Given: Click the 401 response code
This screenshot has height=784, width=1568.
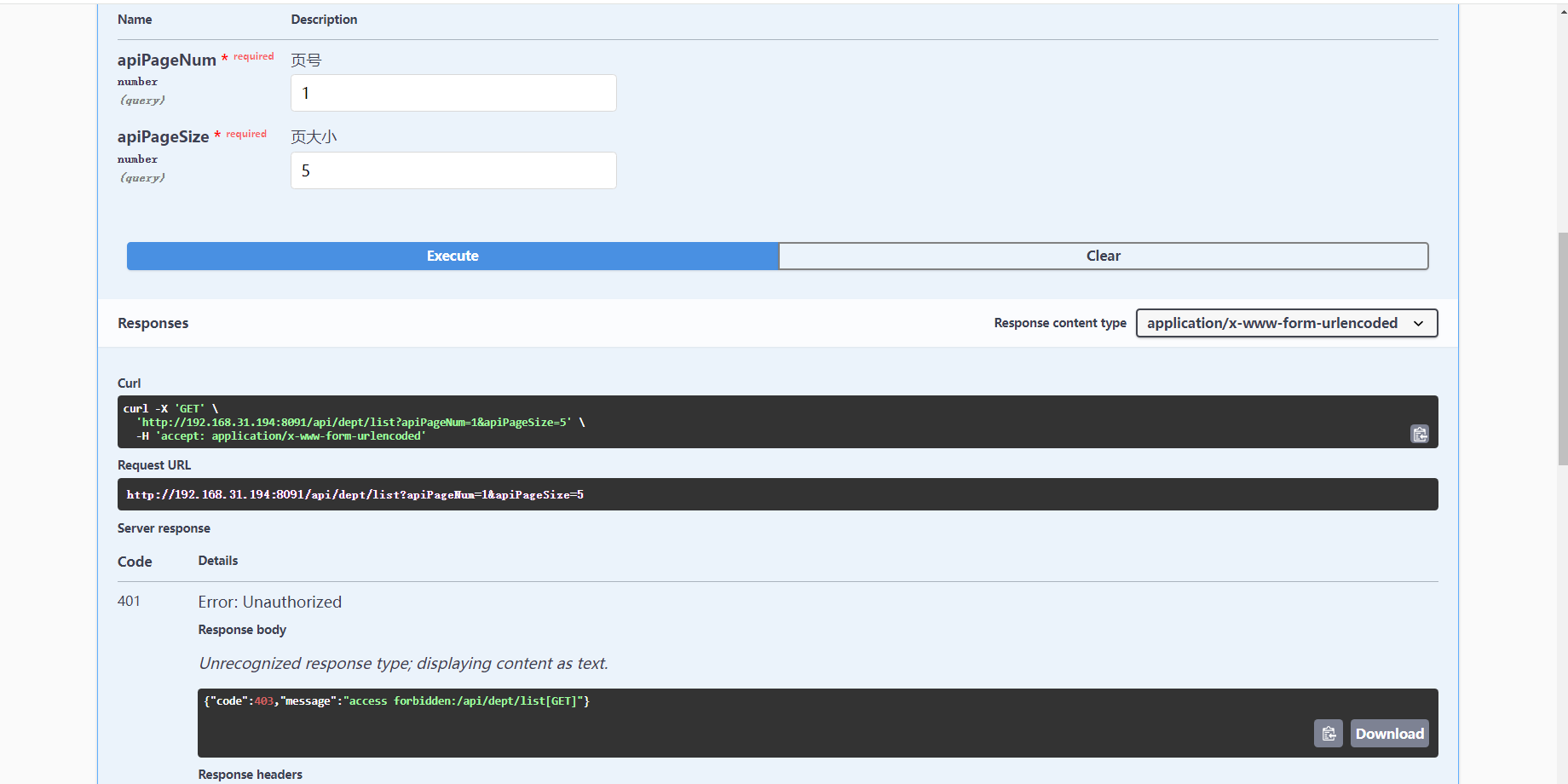Looking at the screenshot, I should click(x=129, y=601).
